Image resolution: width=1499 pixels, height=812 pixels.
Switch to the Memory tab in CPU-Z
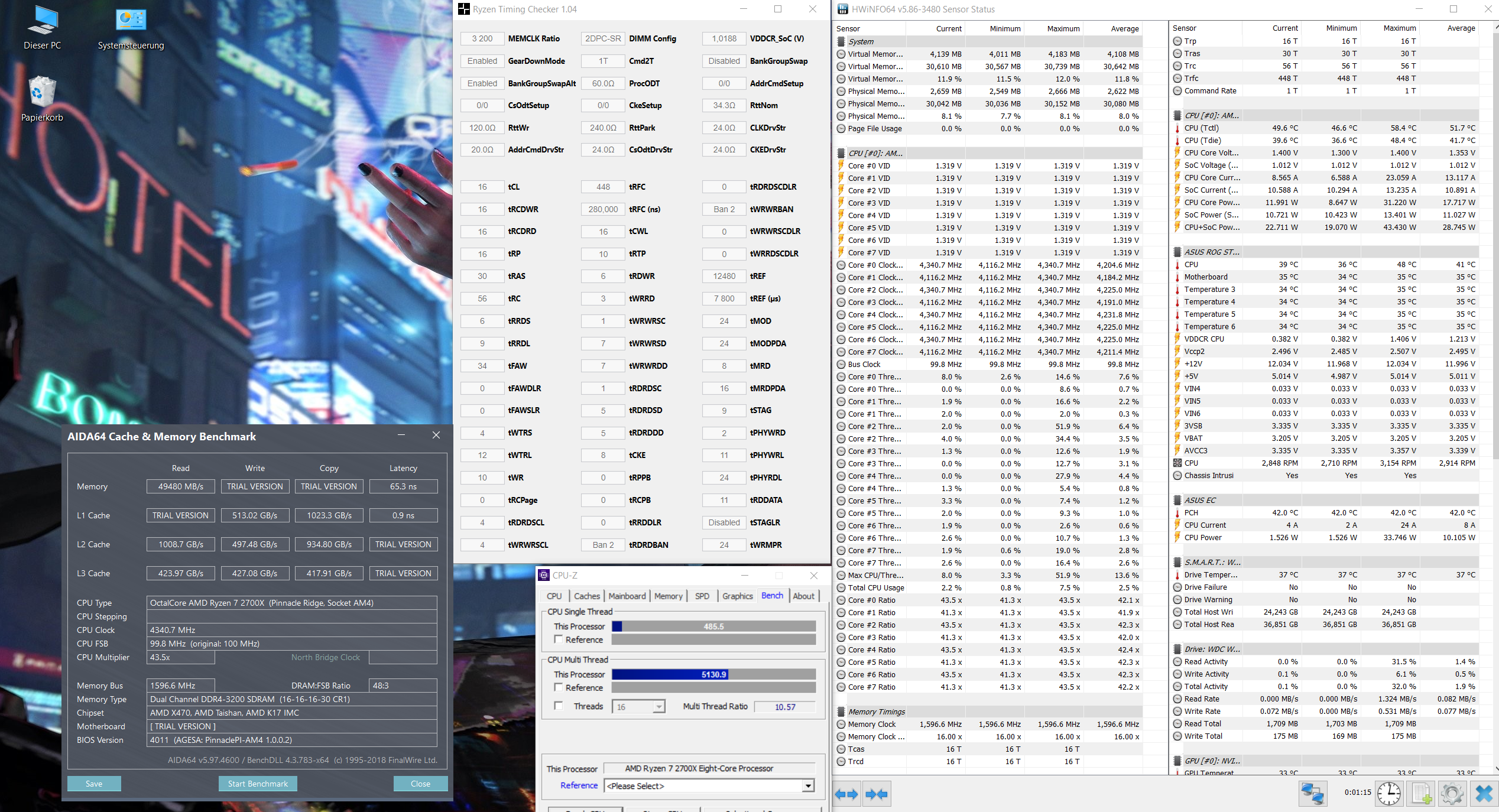tap(668, 596)
